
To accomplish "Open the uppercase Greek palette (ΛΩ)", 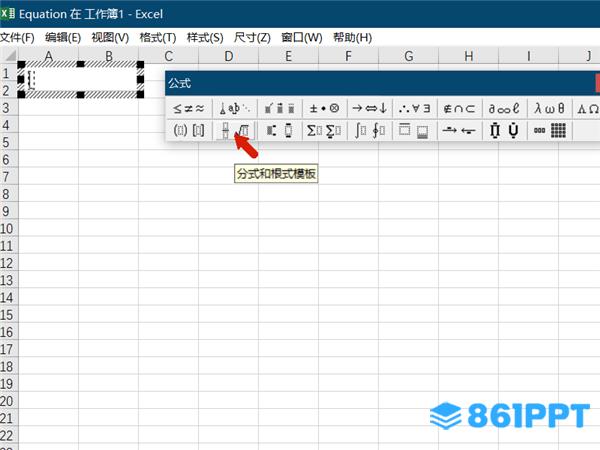I will tap(587, 109).
